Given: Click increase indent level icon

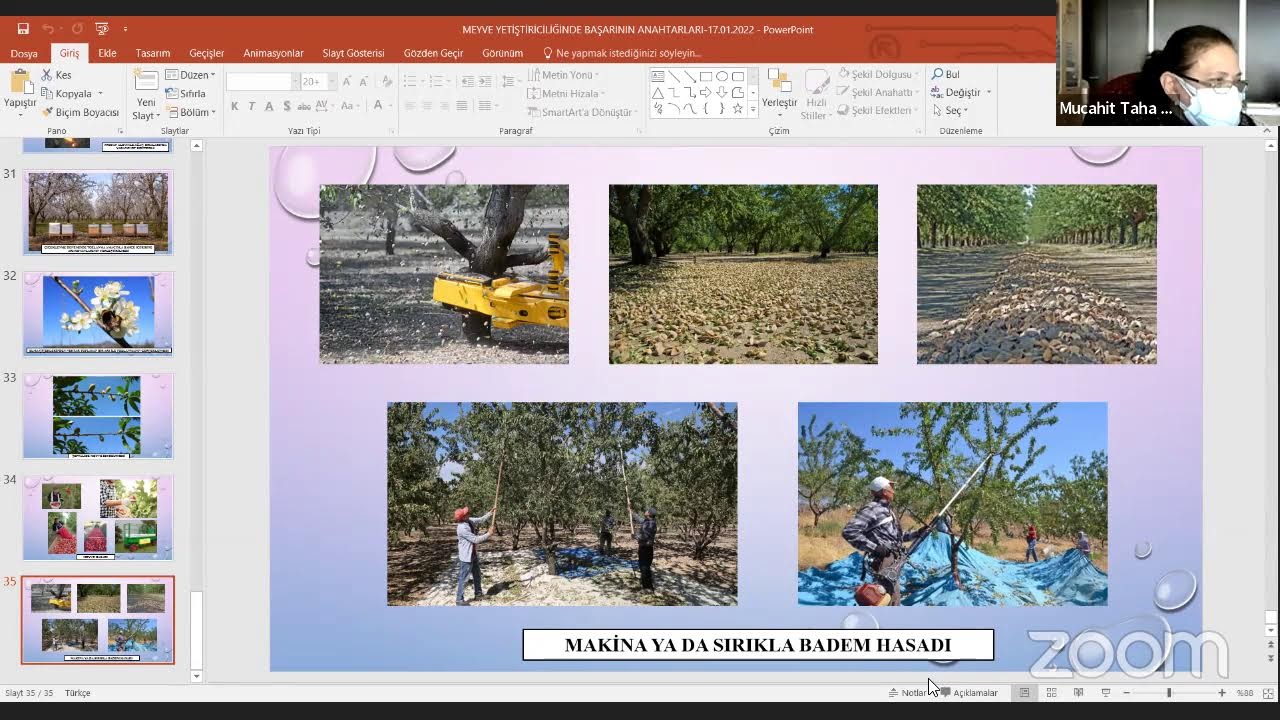Looking at the screenshot, I should point(484,81).
